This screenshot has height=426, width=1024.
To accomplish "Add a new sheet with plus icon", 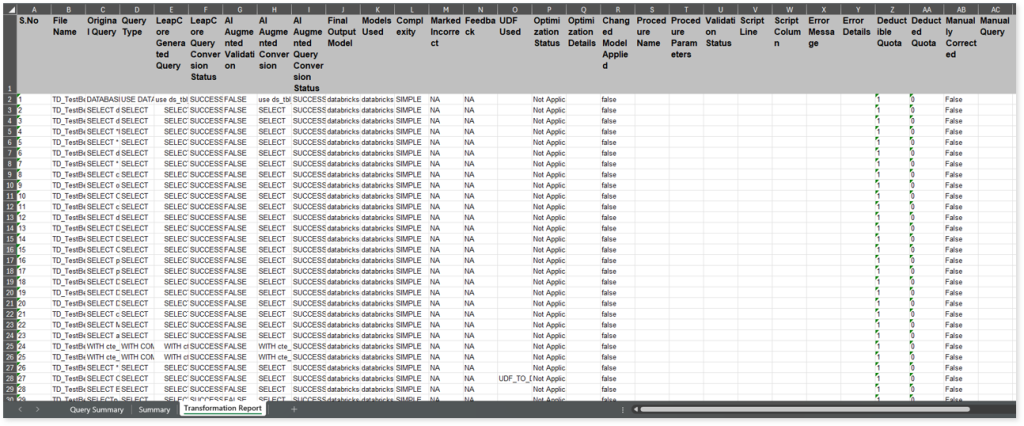I will (x=294, y=410).
